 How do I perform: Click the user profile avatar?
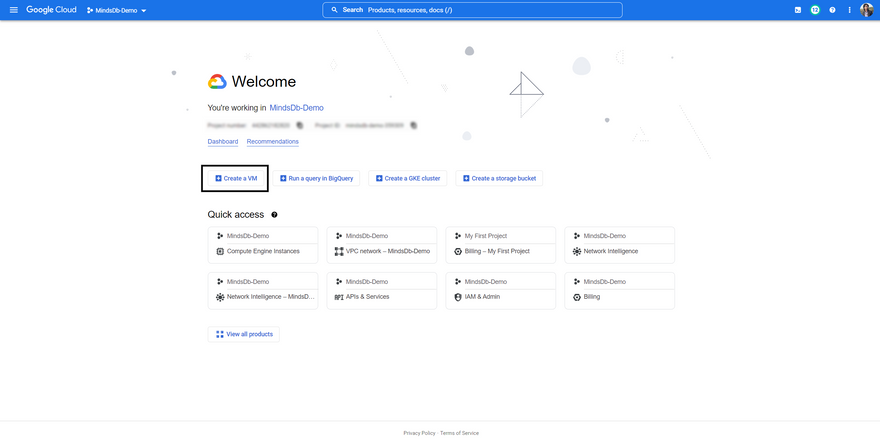pyautogui.click(x=867, y=10)
